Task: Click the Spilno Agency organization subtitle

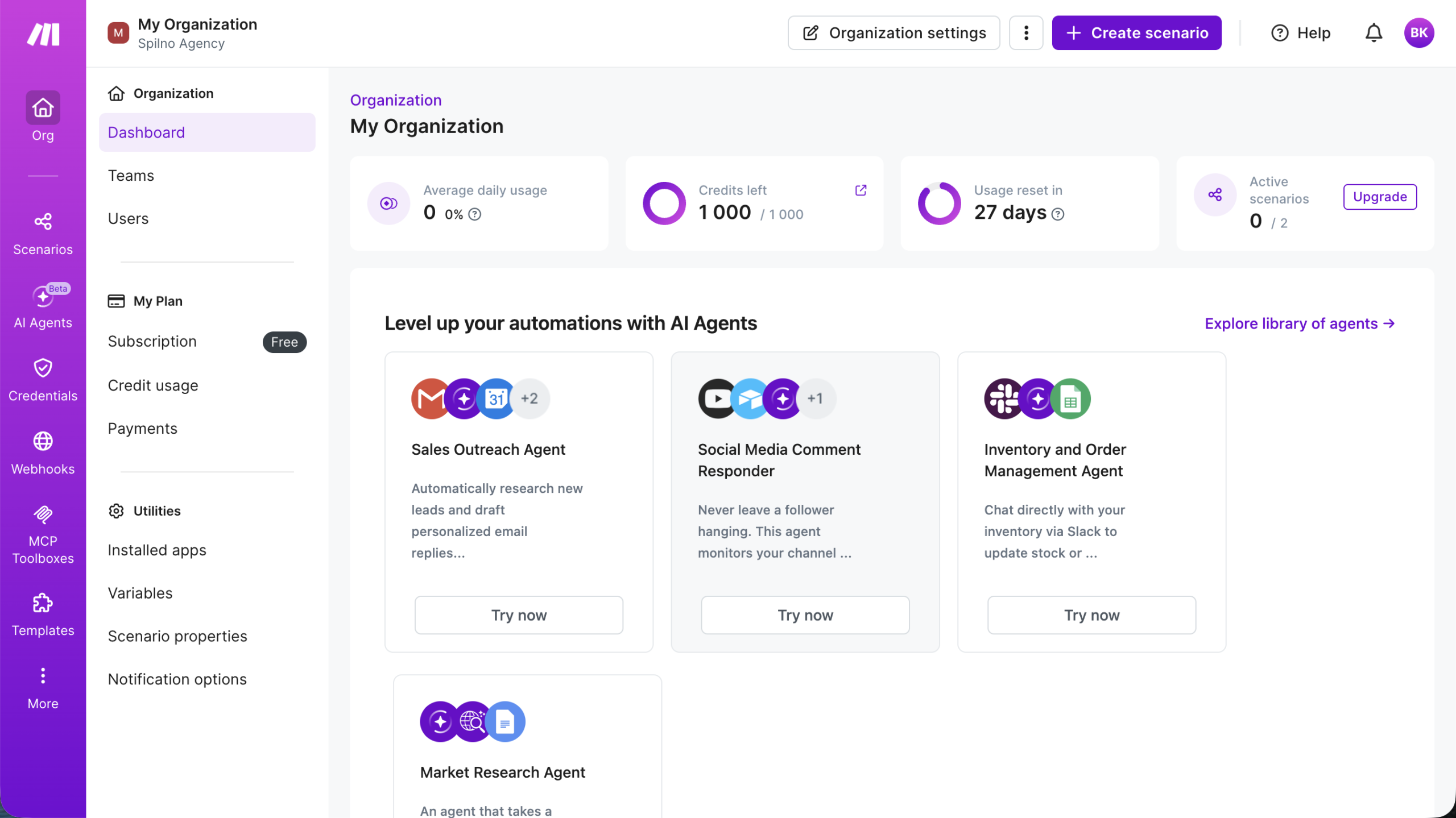Action: coord(181,44)
